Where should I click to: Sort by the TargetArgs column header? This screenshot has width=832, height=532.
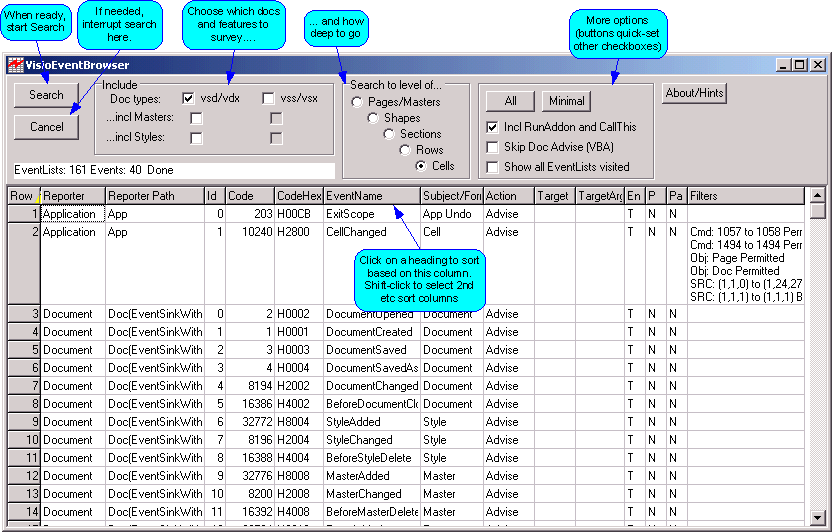pos(600,196)
